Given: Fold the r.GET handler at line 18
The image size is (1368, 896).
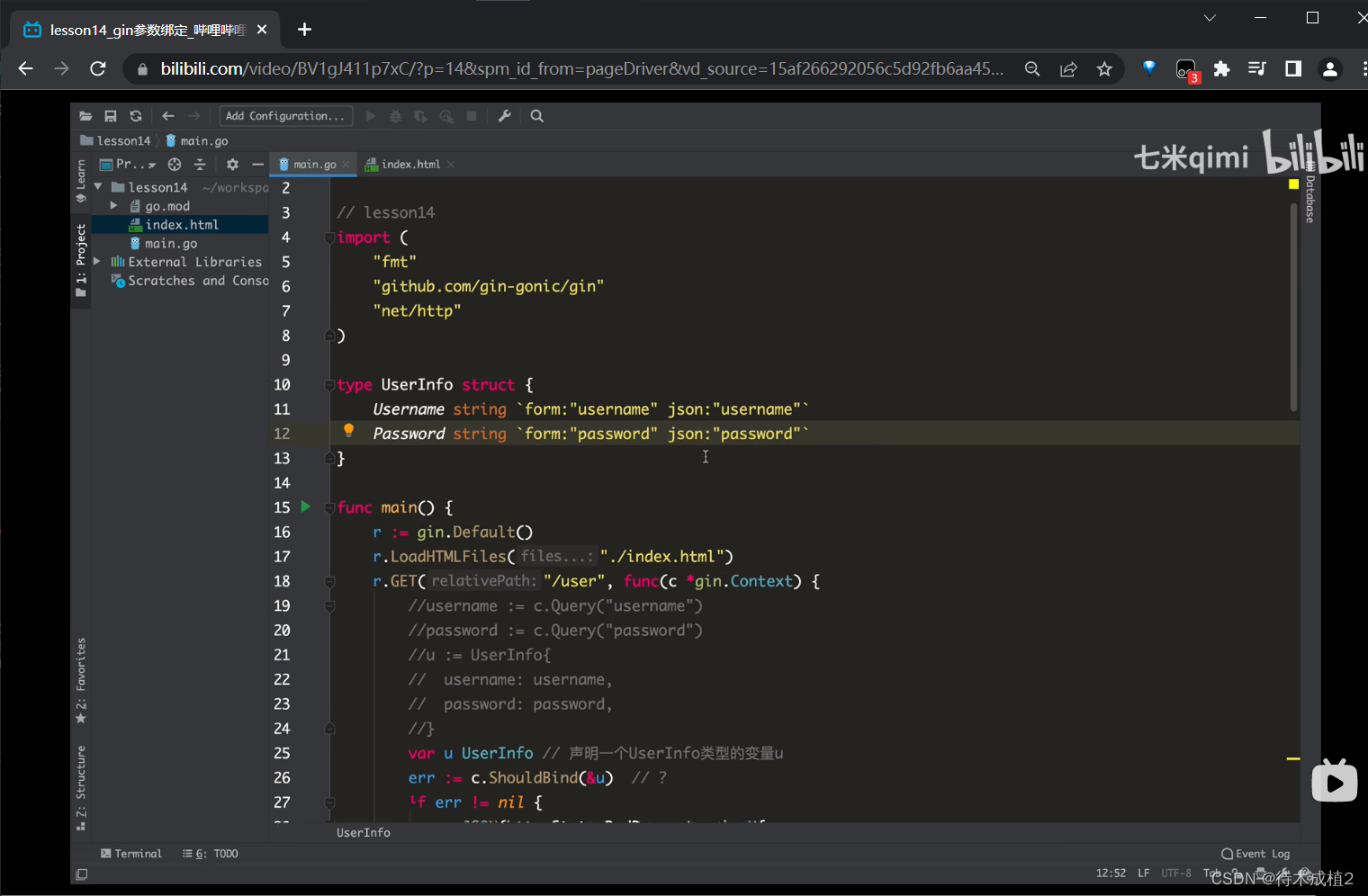Looking at the screenshot, I should [x=329, y=581].
